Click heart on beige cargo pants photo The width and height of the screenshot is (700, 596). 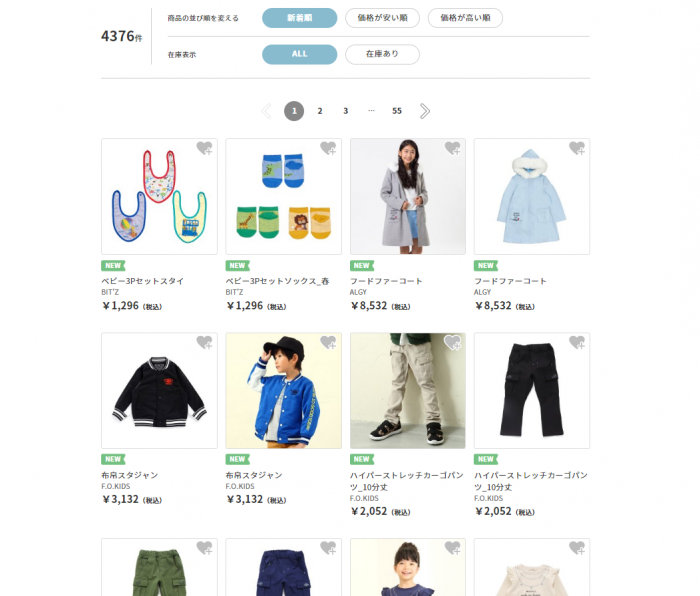452,342
